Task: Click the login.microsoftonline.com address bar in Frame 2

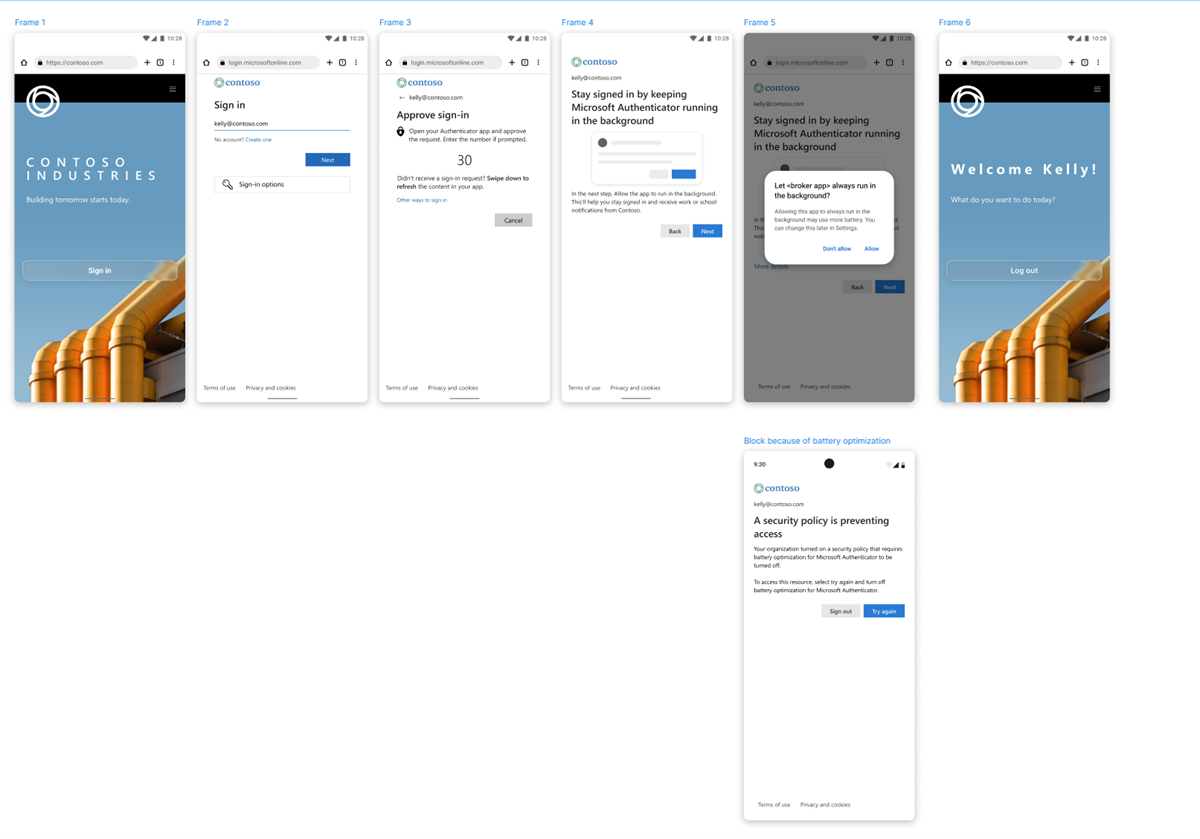Action: pyautogui.click(x=267, y=62)
